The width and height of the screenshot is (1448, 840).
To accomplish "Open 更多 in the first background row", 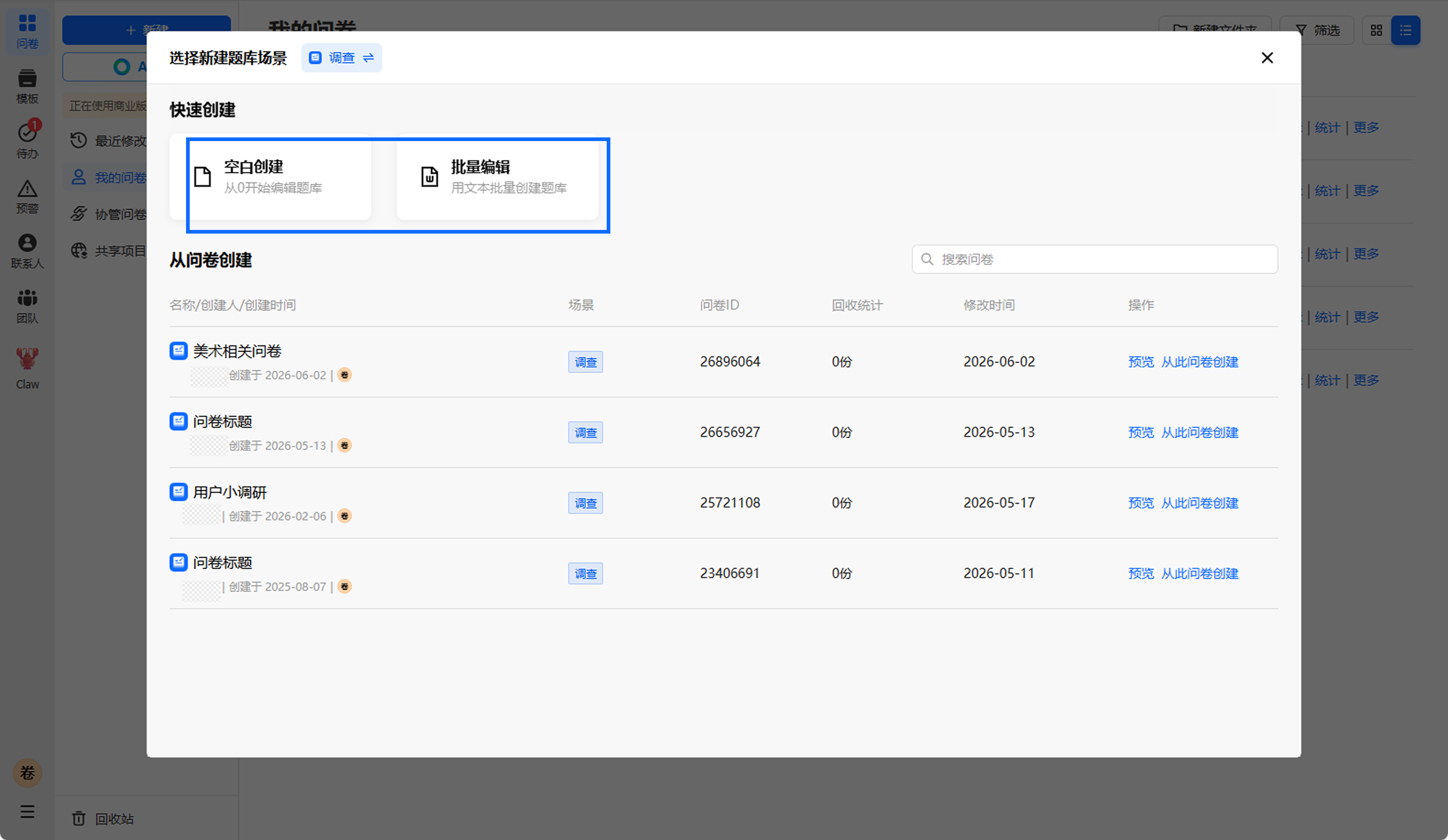I will point(1366,127).
